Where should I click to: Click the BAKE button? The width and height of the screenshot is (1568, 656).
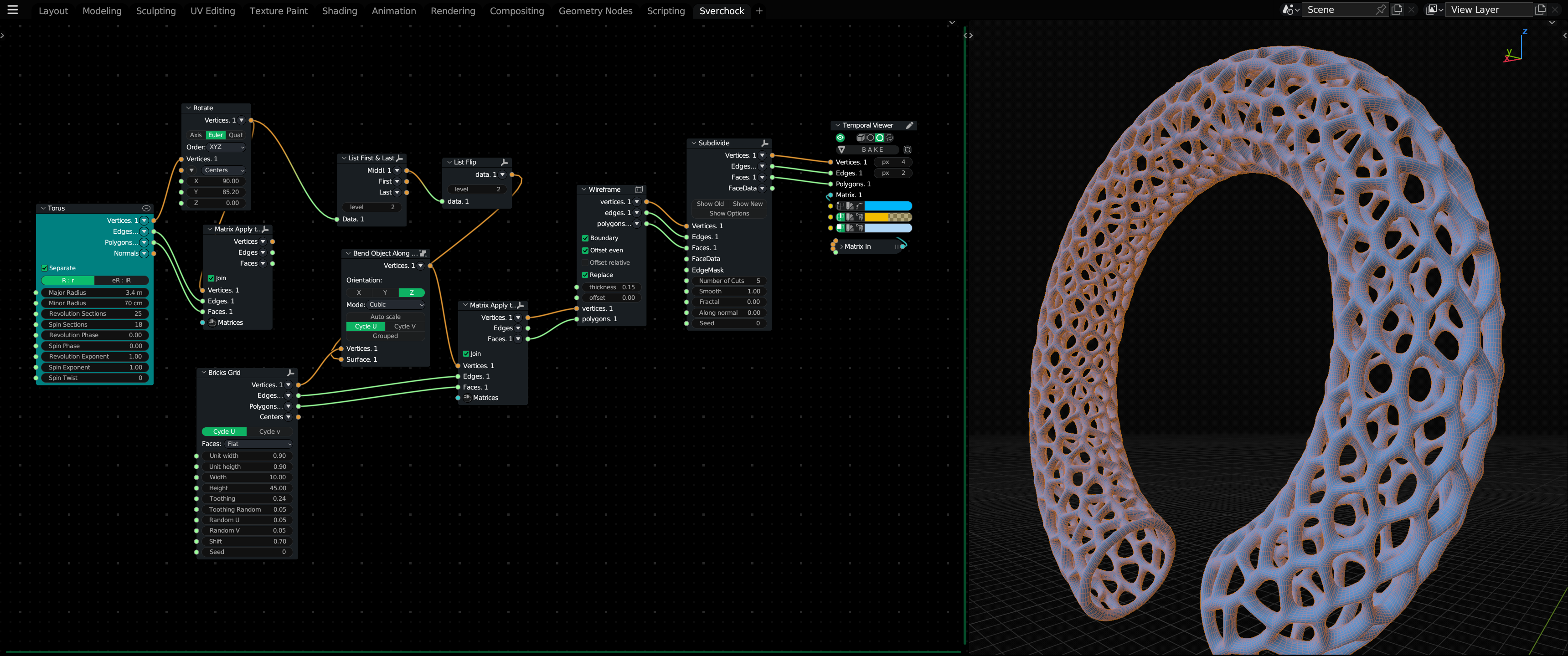point(872,150)
